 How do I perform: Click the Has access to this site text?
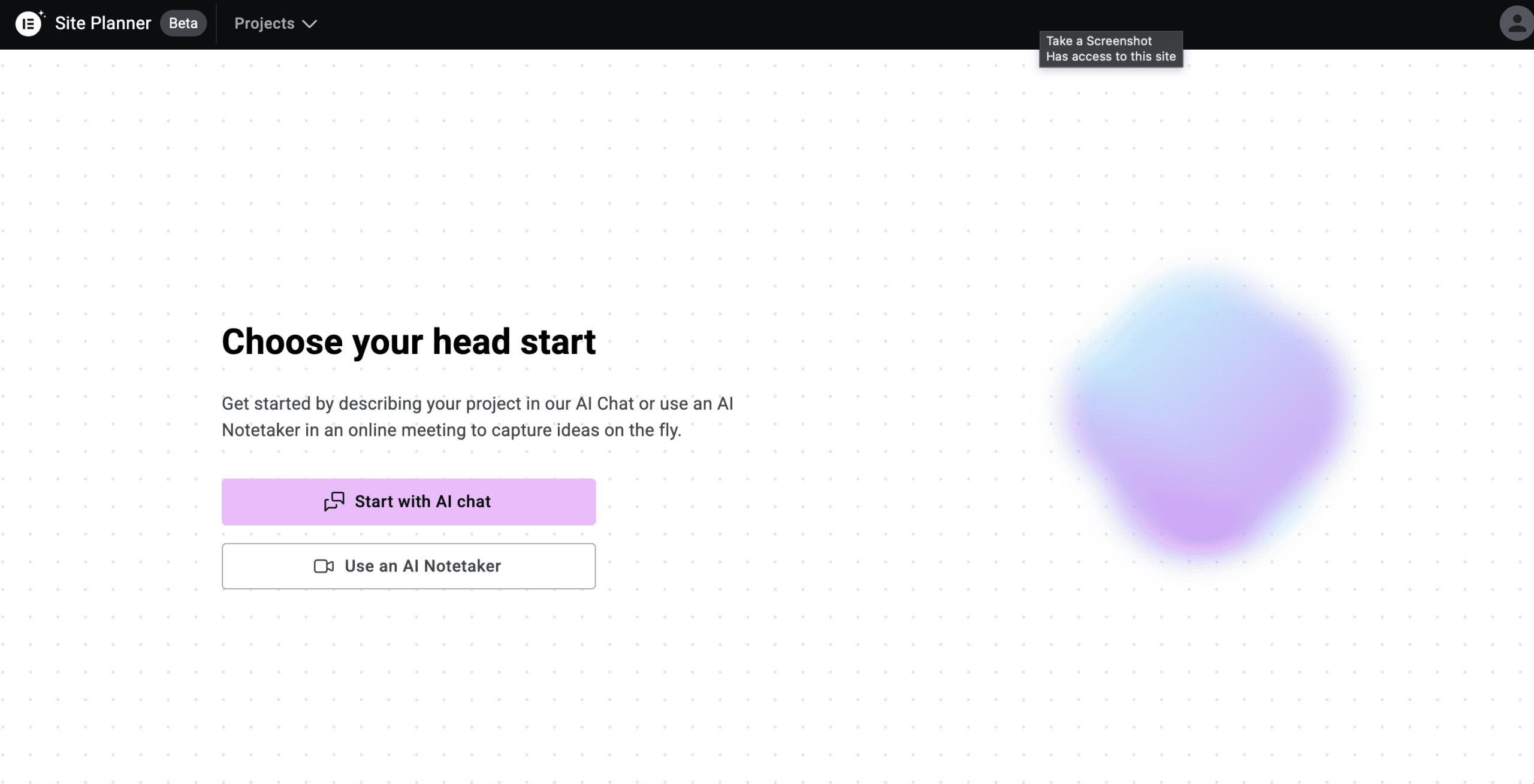click(1110, 57)
